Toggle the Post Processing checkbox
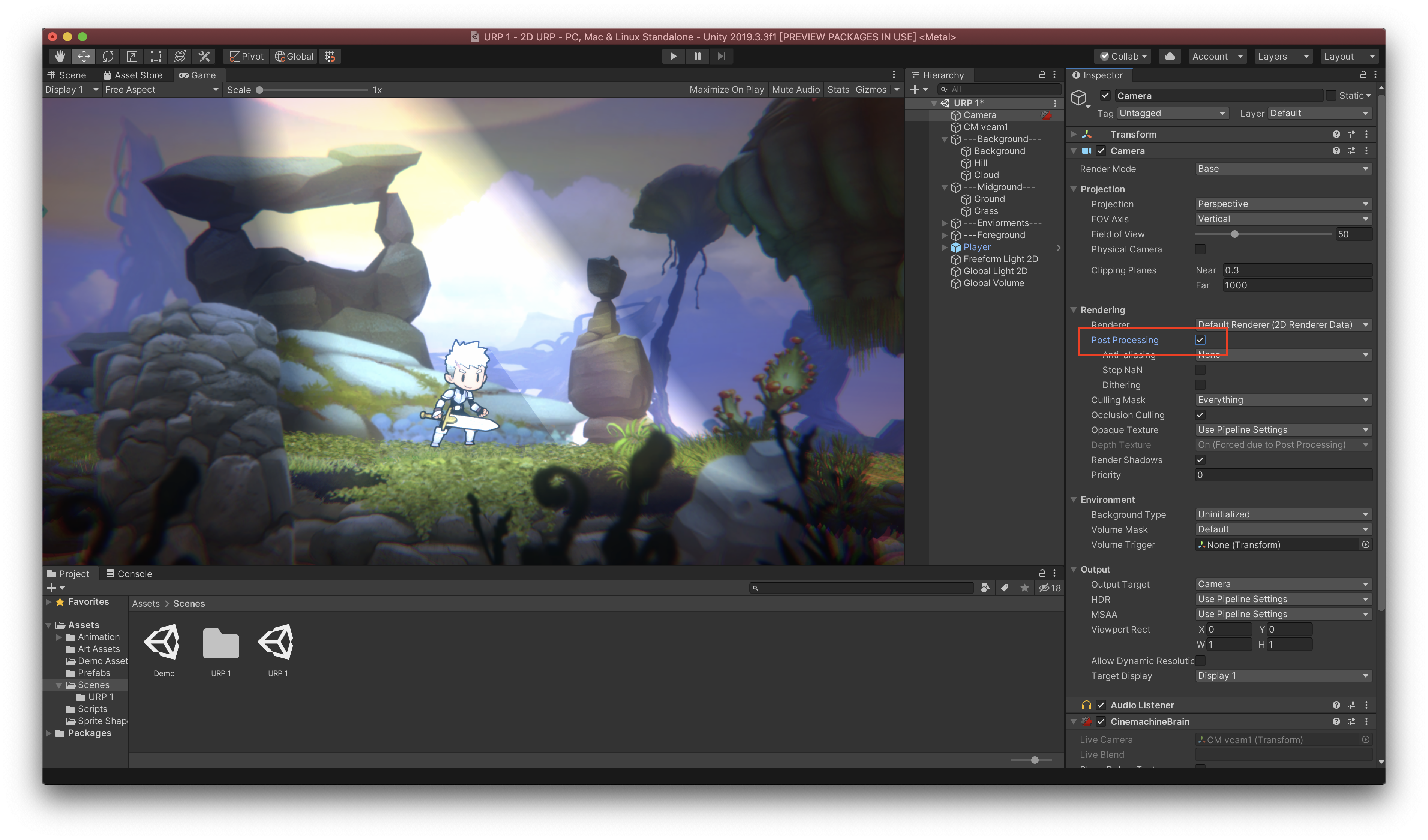This screenshot has width=1428, height=840. click(x=1200, y=340)
